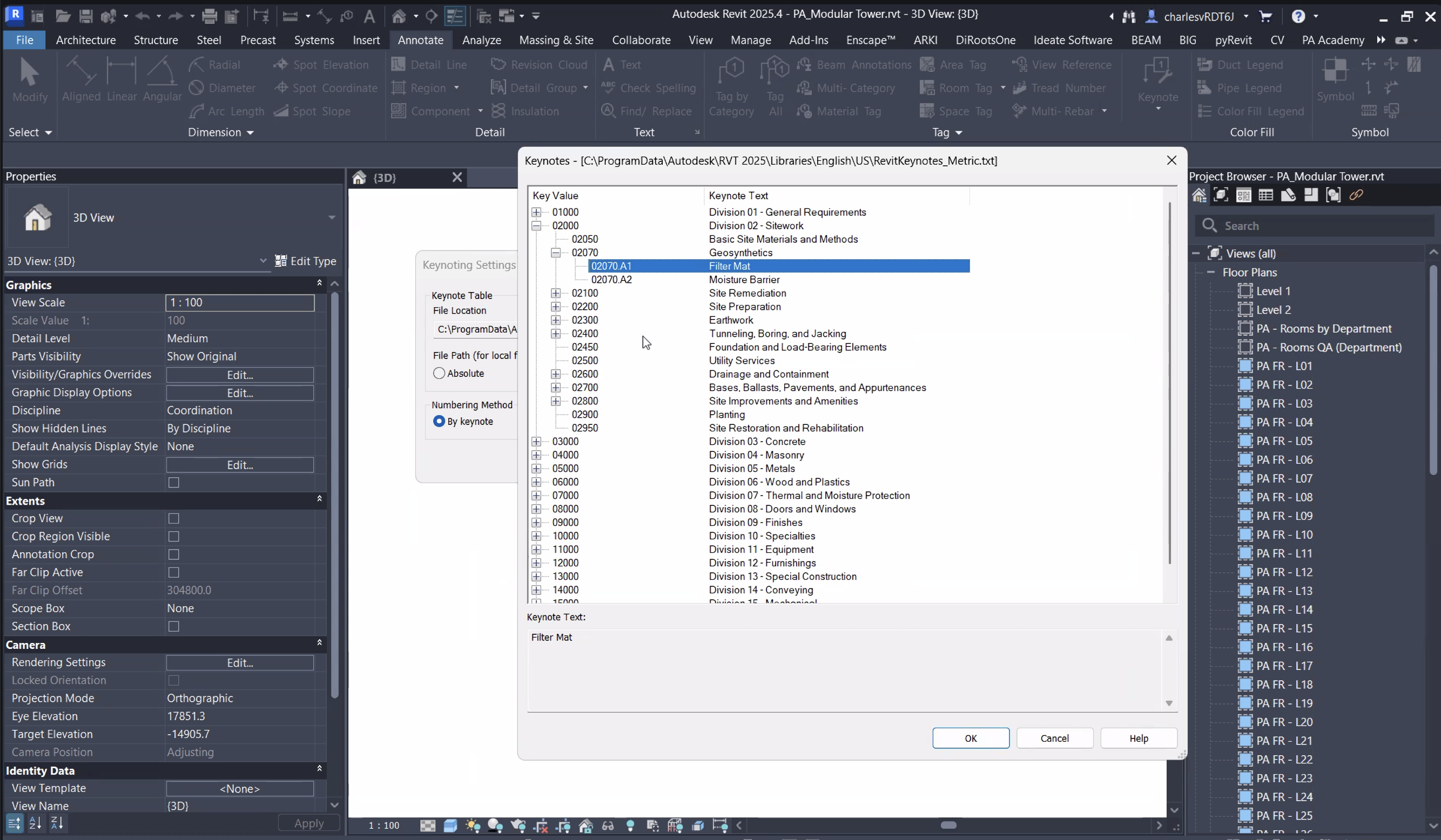Collapse the Views (all) tree node
This screenshot has width=1441, height=840.
click(1196, 254)
